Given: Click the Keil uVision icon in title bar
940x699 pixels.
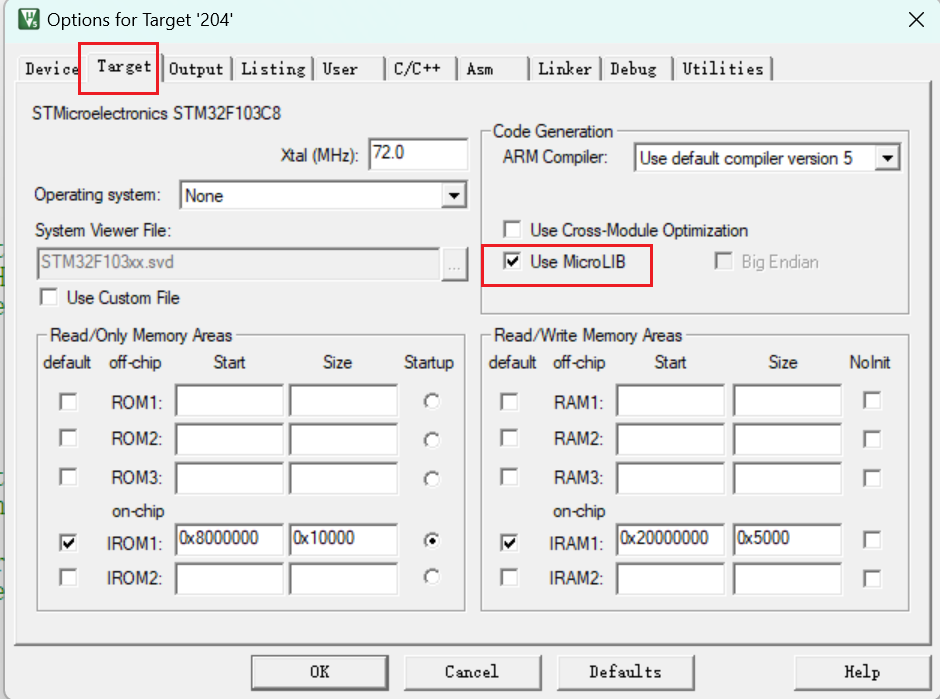Looking at the screenshot, I should (28, 19).
